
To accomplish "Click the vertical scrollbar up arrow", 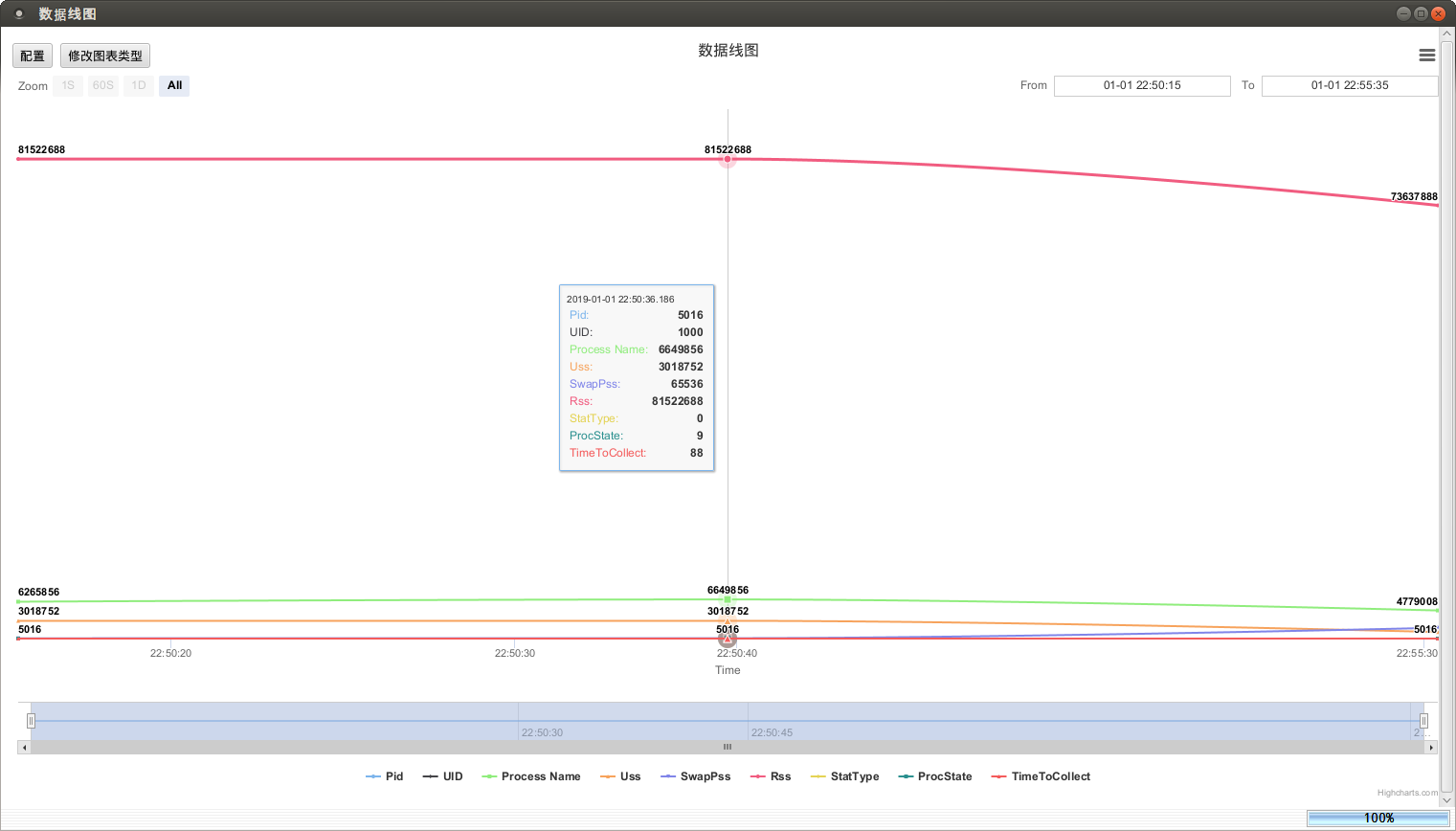I will coord(1447,32).
